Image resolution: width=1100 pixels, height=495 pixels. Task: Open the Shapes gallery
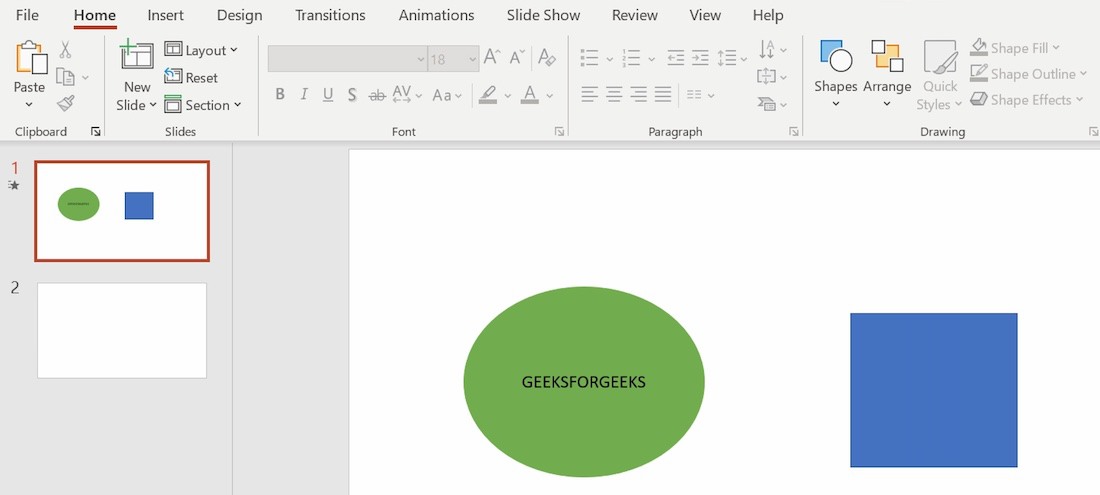(x=836, y=74)
